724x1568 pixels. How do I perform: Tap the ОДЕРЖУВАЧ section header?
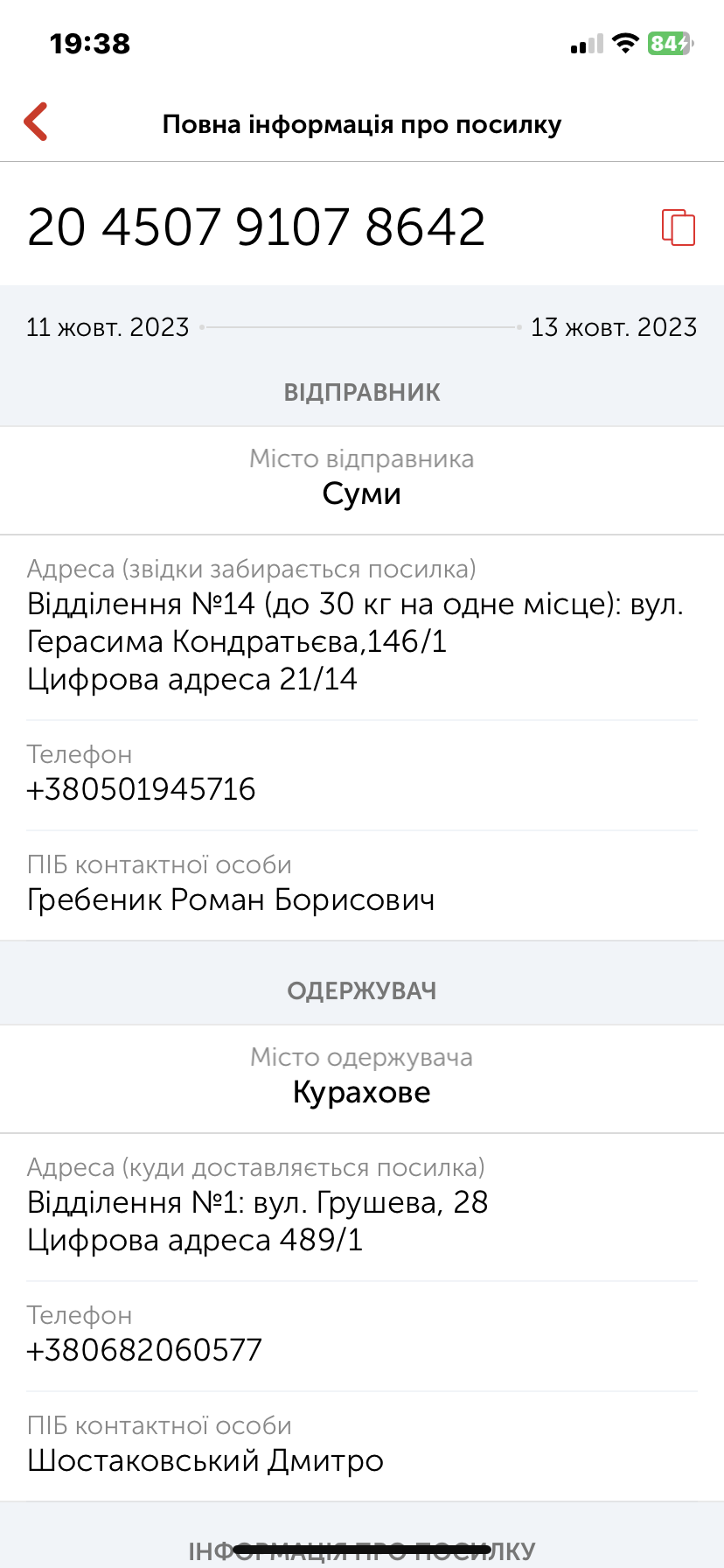[x=362, y=991]
